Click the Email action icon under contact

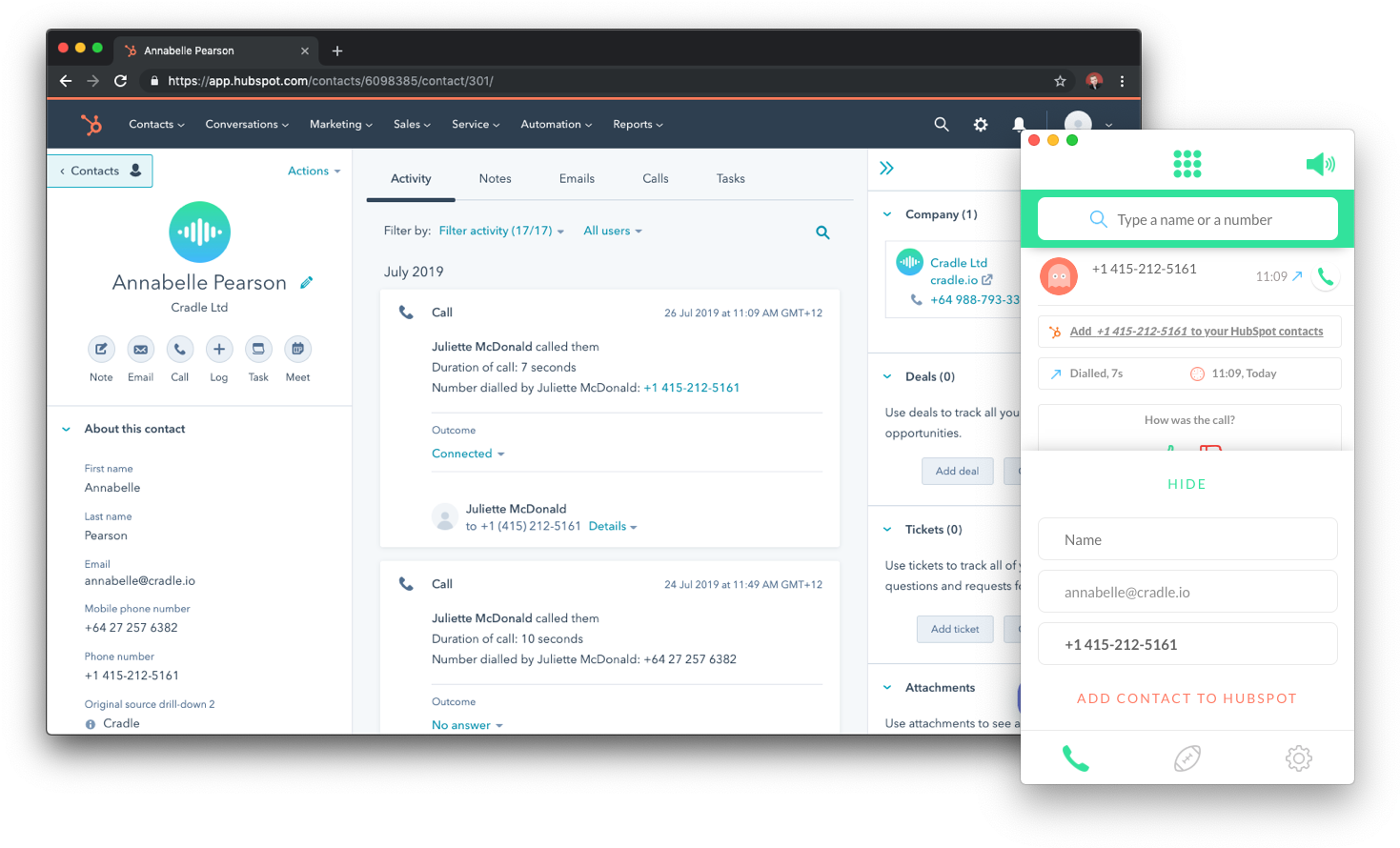tap(140, 349)
